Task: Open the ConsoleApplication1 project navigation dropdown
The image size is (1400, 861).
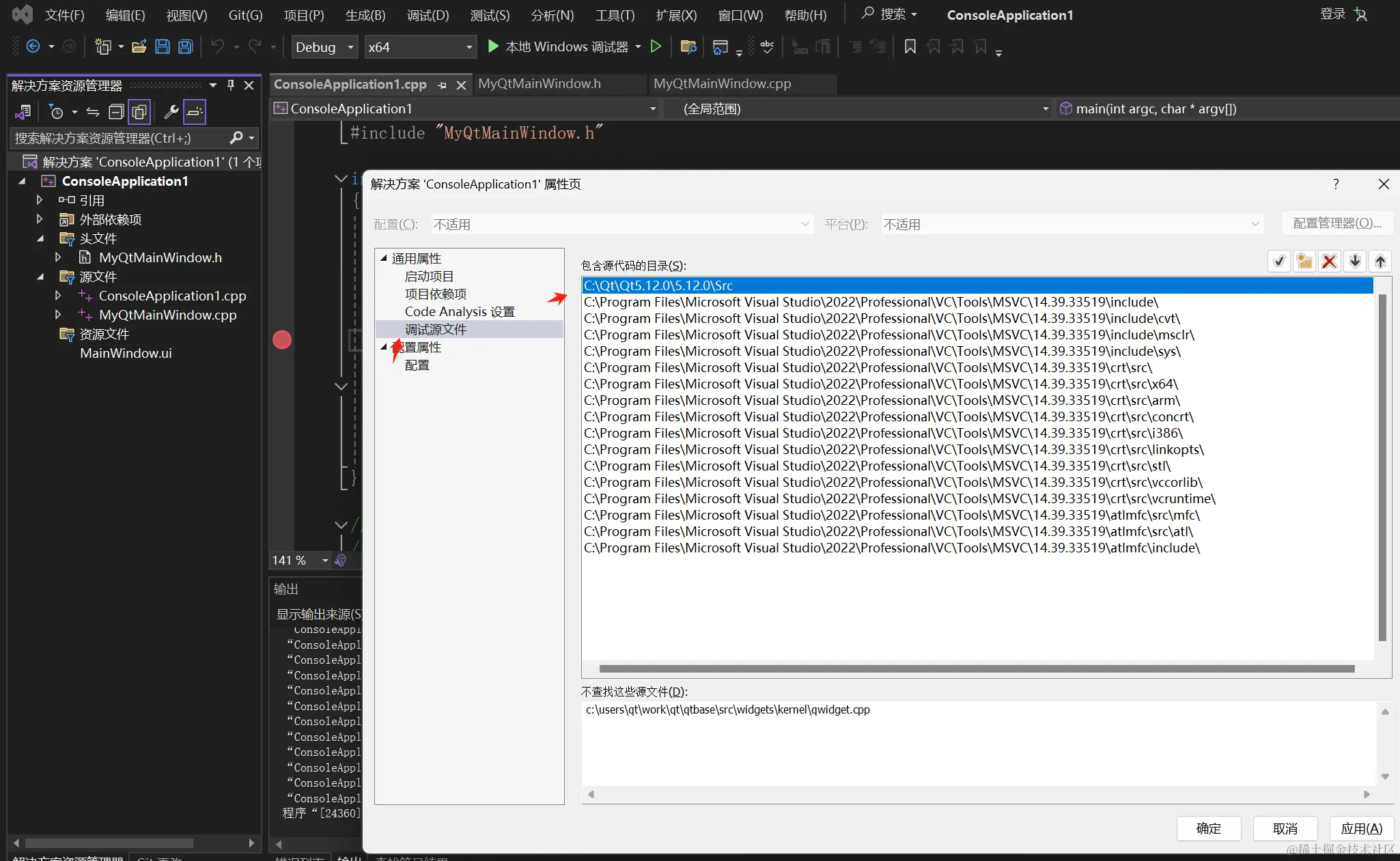Action: (x=465, y=109)
